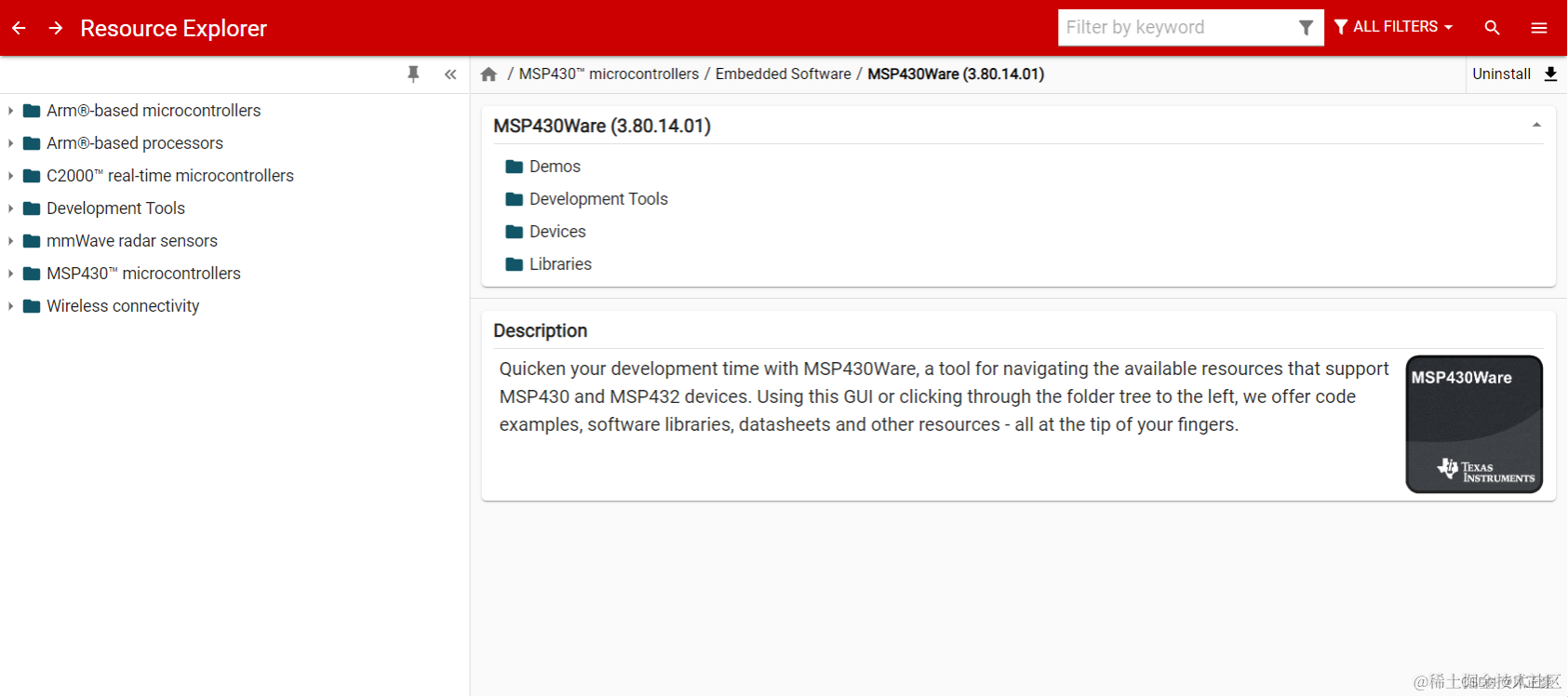Go back with the left arrow
Viewport: 1568px width, 697px height.
pos(19,28)
